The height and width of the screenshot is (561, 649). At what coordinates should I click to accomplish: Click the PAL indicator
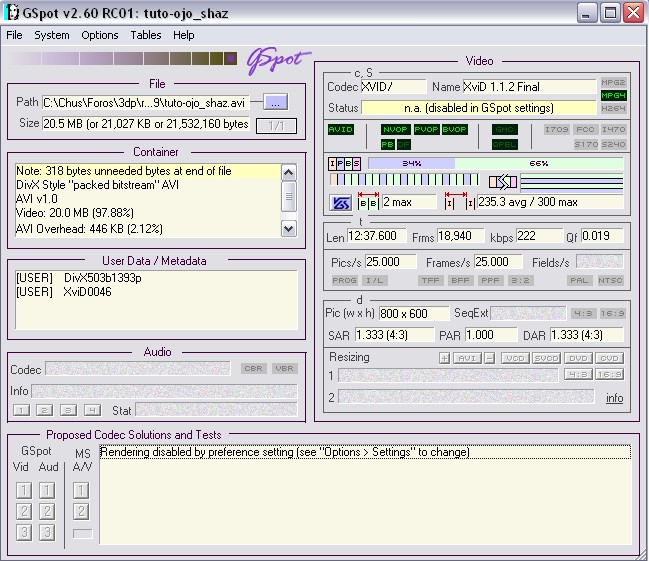point(579,280)
